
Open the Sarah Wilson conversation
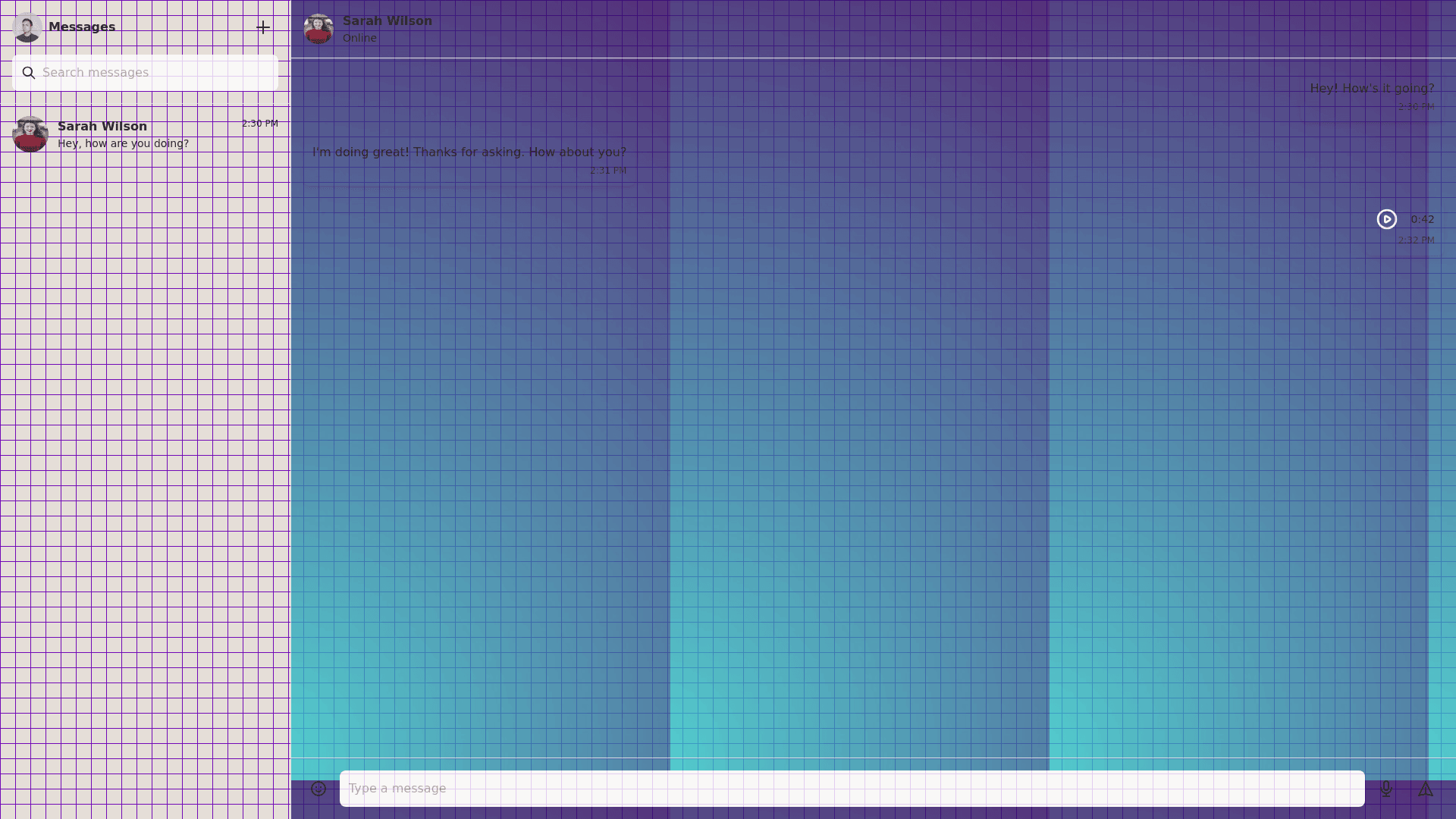144,134
